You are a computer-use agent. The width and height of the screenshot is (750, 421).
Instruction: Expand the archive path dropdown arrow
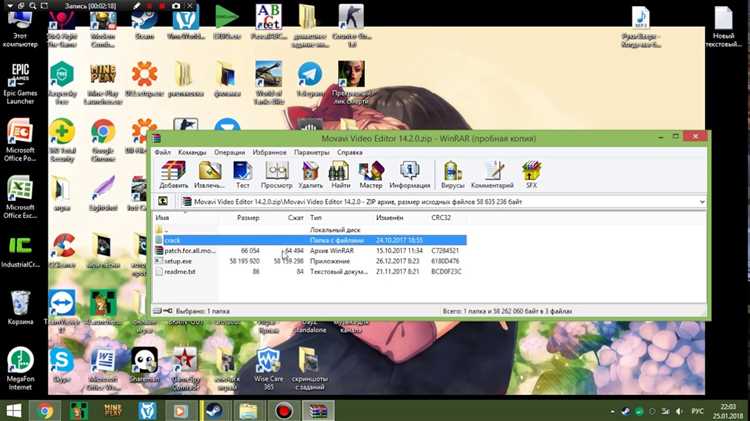[702, 202]
